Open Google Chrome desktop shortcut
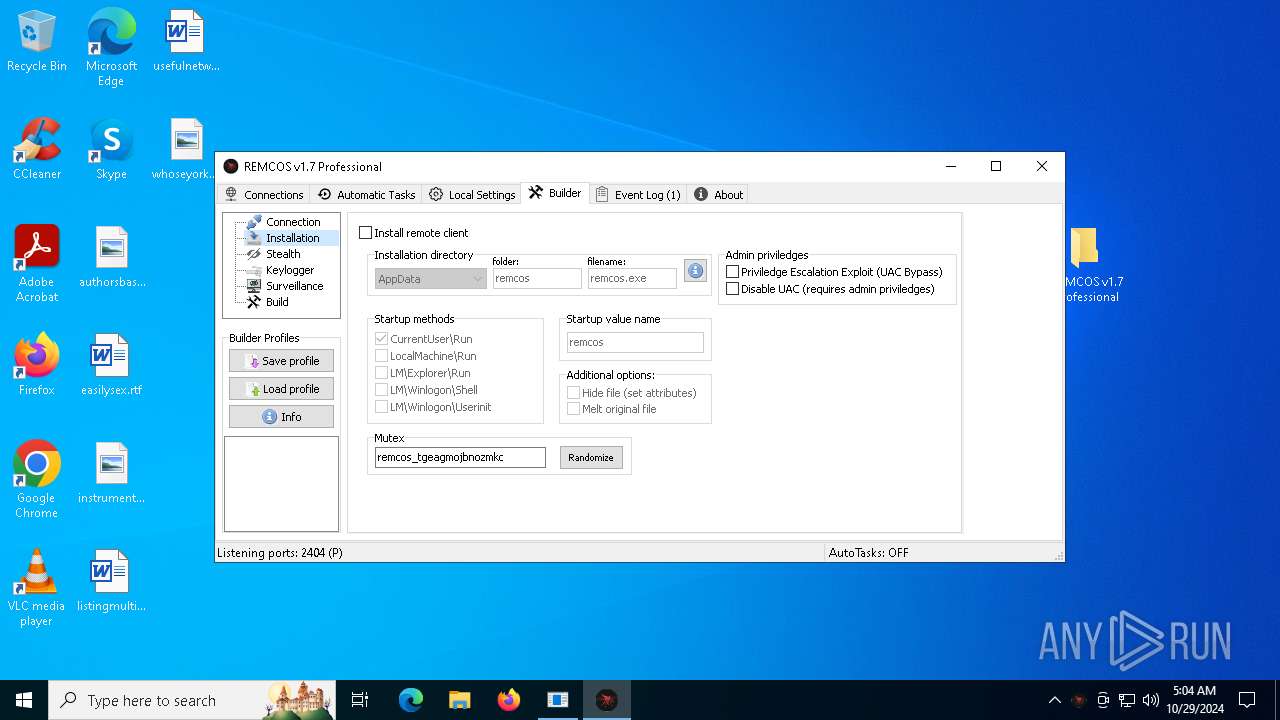 tap(37, 480)
